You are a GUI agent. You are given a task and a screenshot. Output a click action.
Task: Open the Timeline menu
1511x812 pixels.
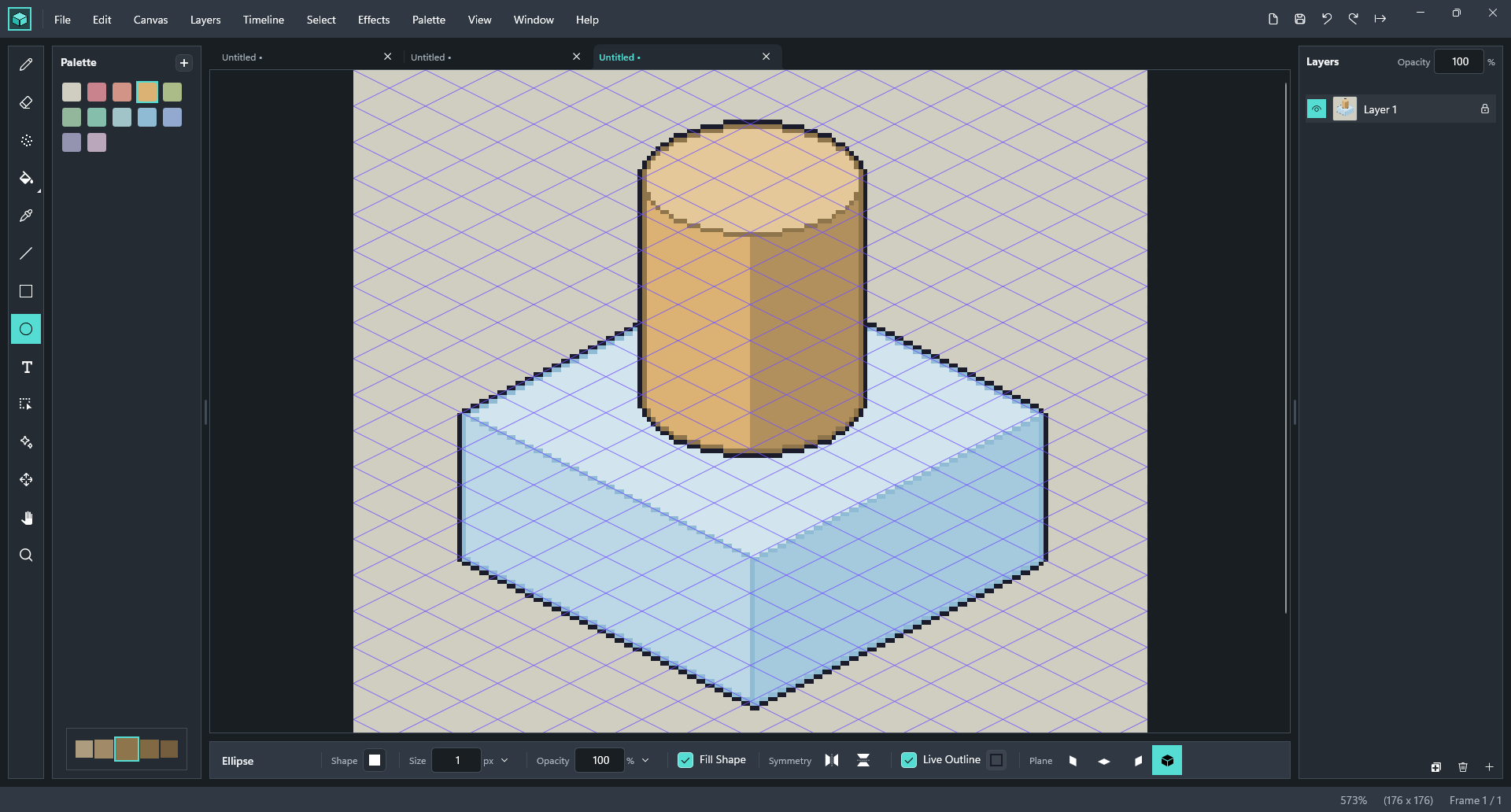coord(263,20)
